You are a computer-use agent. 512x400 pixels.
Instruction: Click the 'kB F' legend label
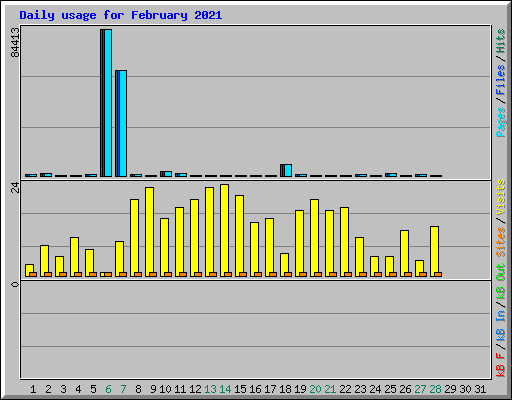point(501,365)
